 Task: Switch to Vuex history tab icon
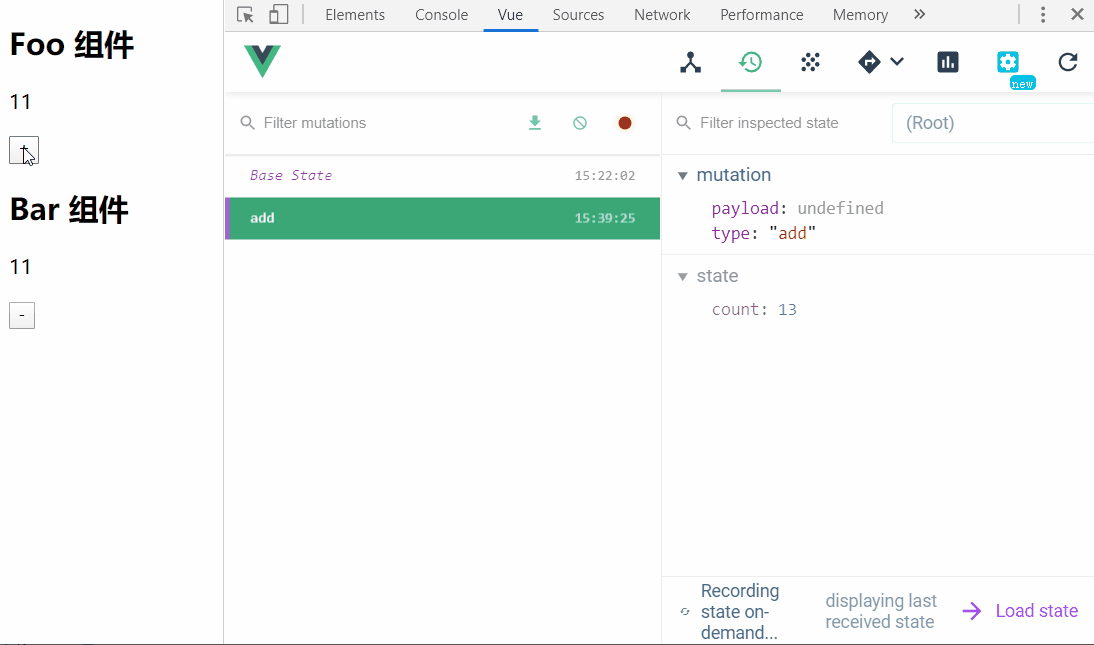(x=750, y=62)
